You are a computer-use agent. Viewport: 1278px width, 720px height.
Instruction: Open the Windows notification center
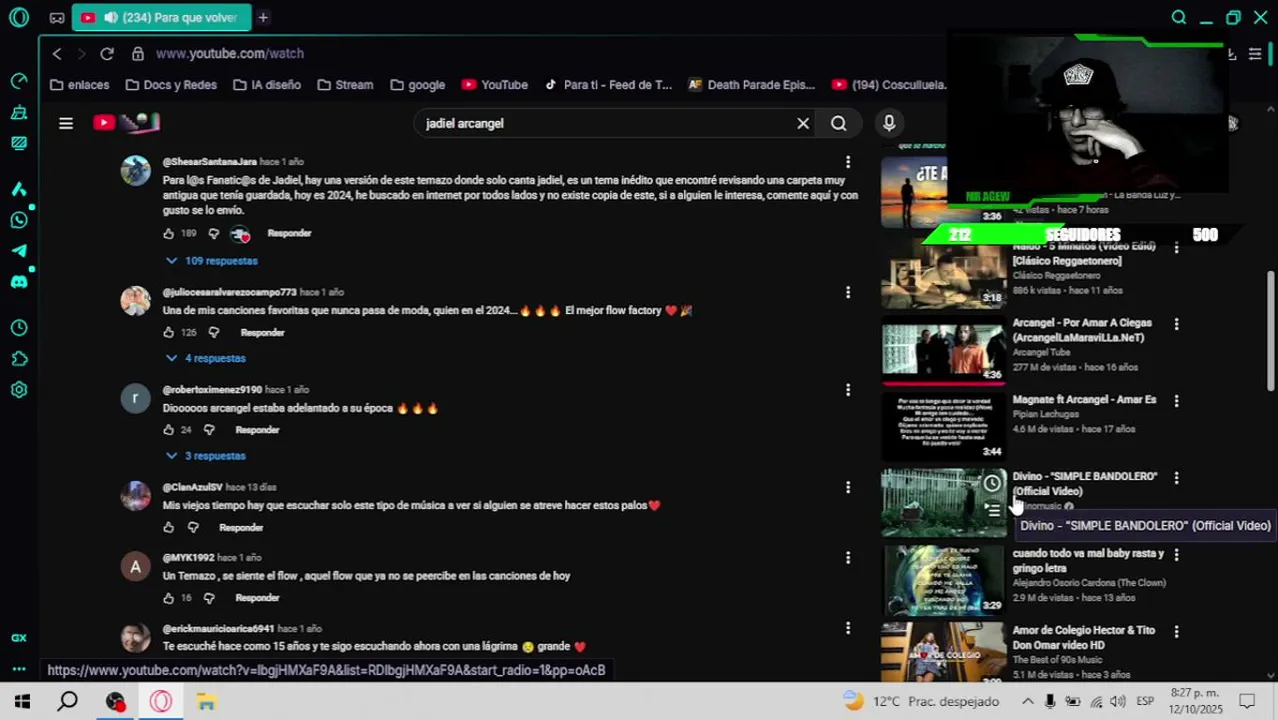click(x=1247, y=702)
